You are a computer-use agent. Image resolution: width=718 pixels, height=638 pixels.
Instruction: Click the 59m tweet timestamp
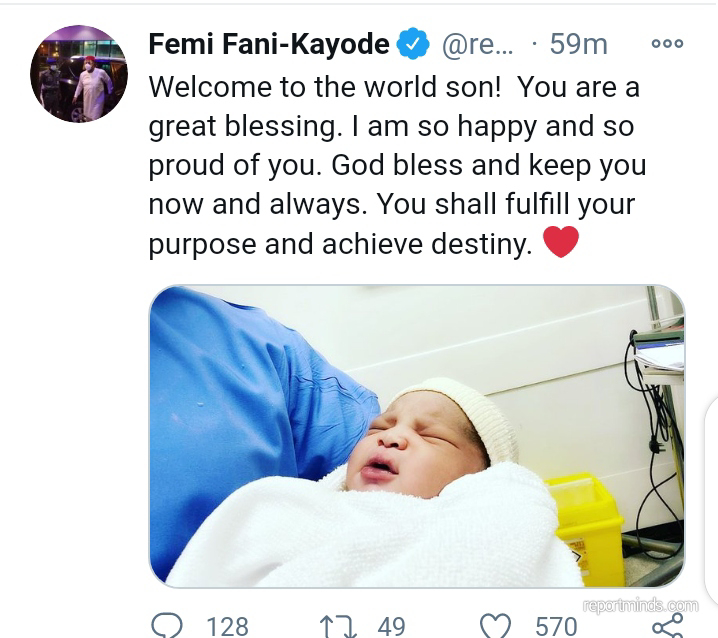[578, 44]
